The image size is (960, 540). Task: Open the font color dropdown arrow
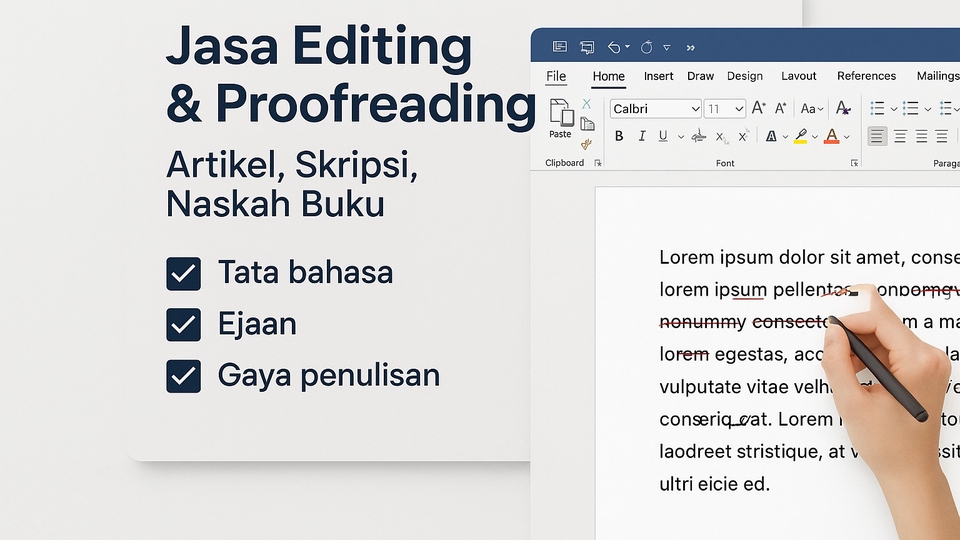(847, 137)
